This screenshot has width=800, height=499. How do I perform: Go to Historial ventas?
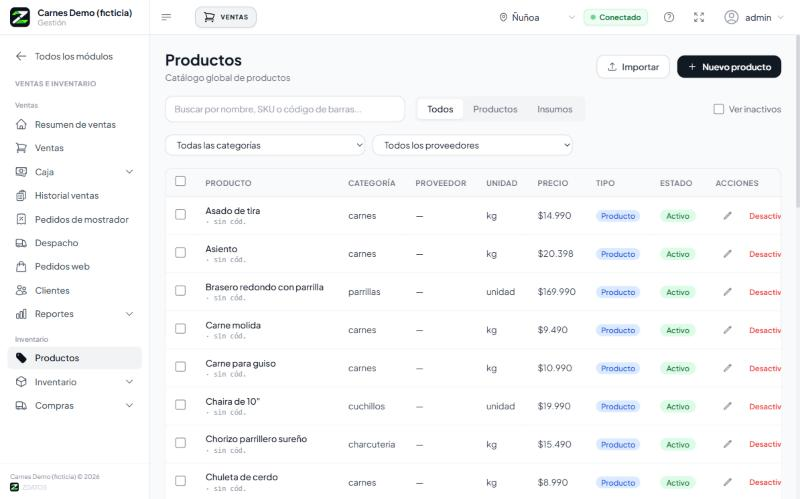click(x=74, y=195)
